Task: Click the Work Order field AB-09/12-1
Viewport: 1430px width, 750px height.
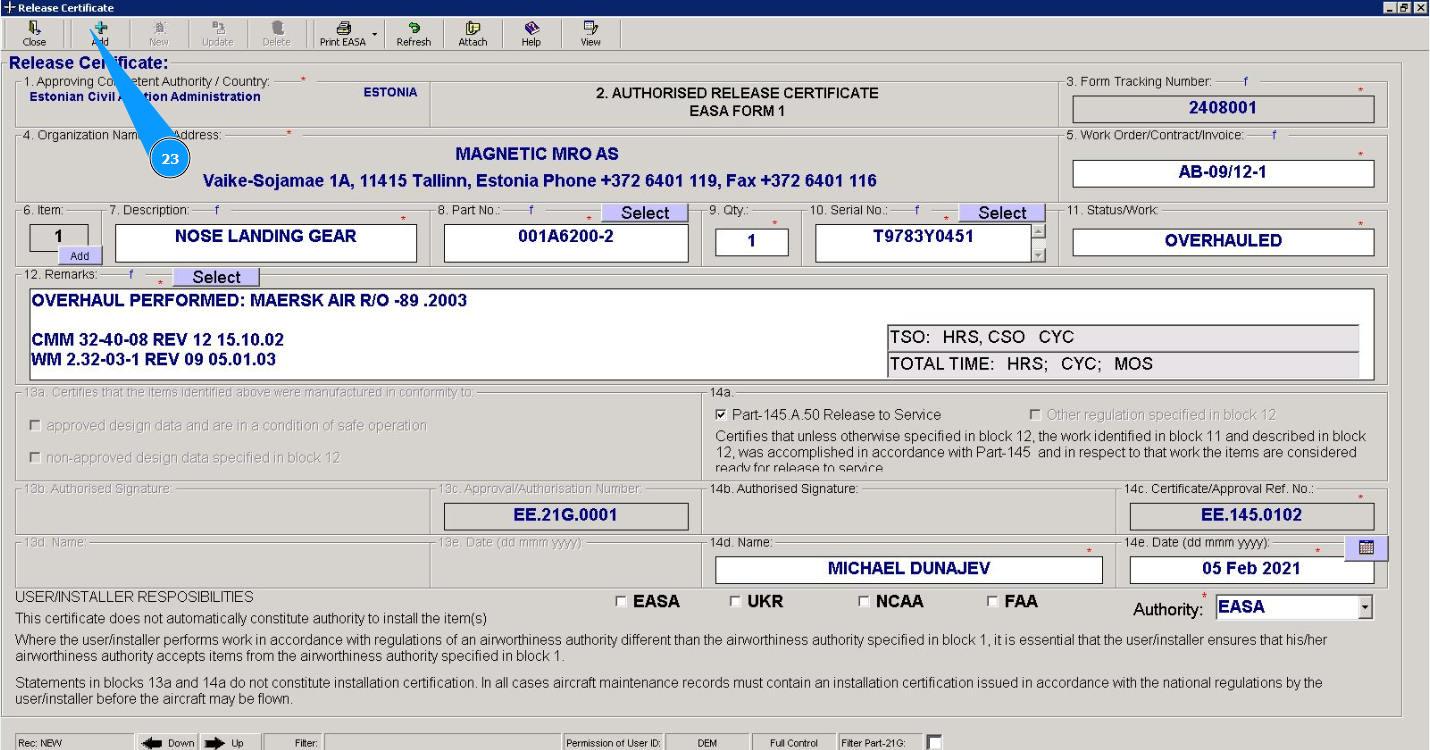Action: (1222, 173)
